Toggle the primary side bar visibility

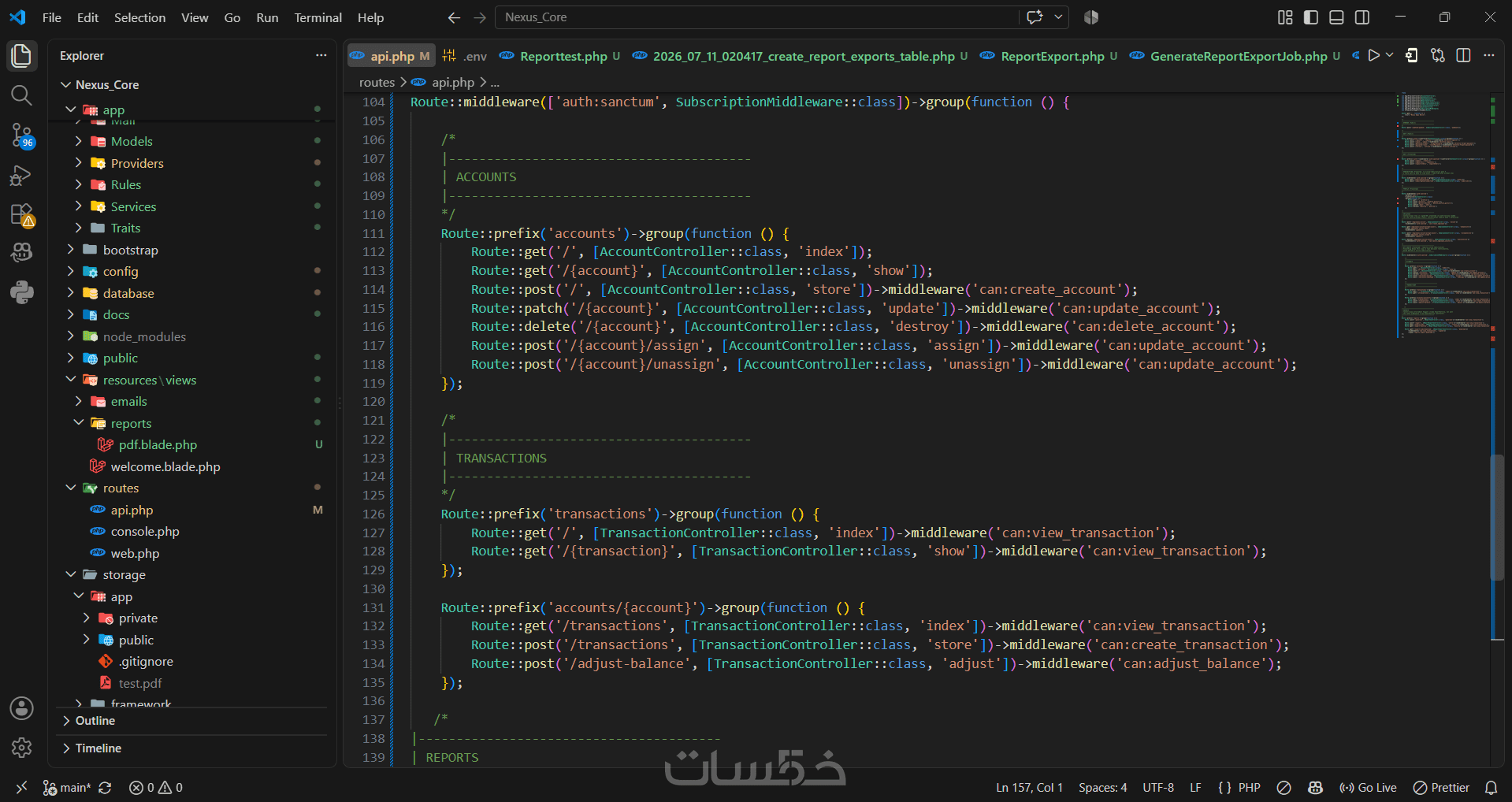click(1311, 17)
